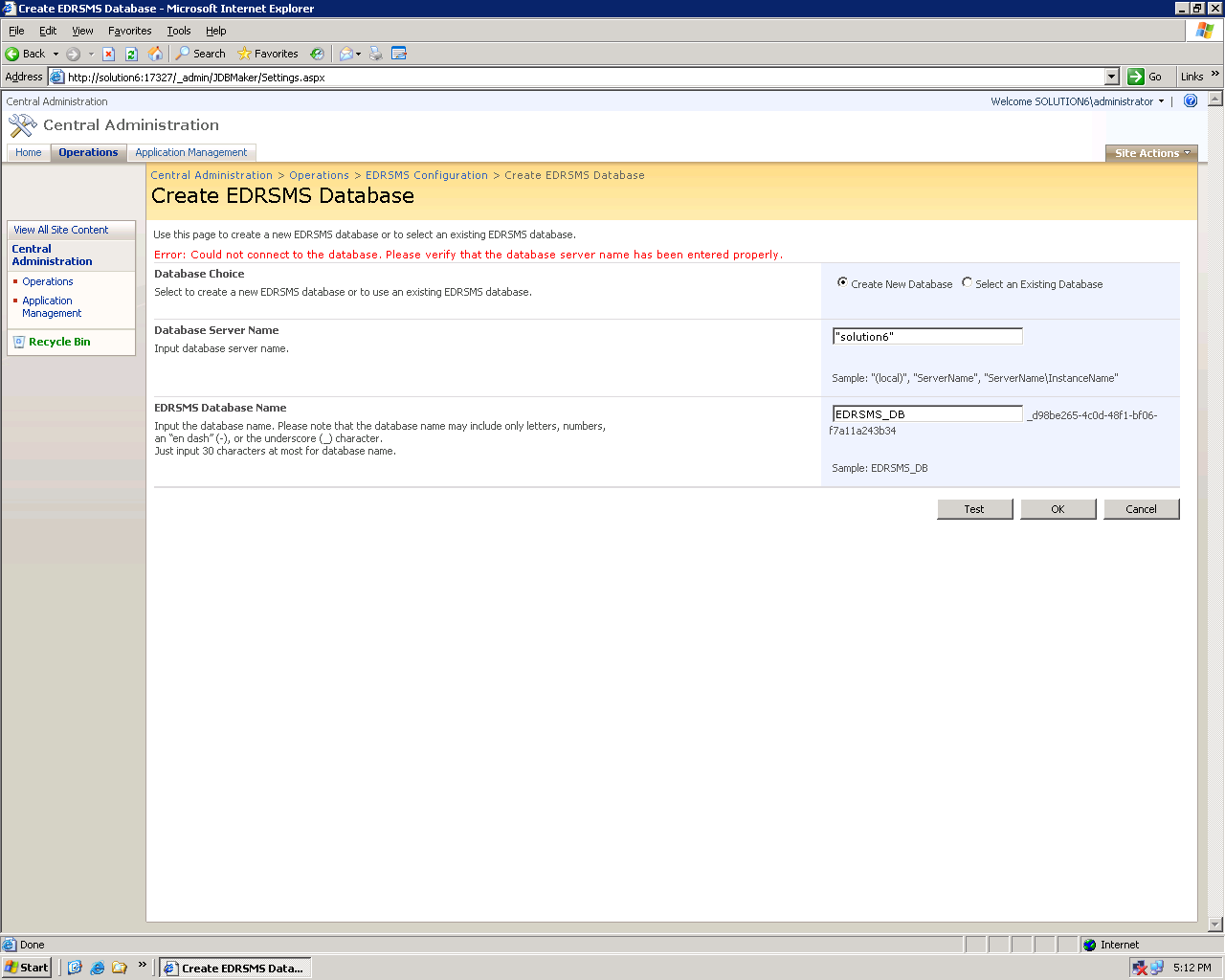This screenshot has height=980, width=1225.
Task: Select the Create New Database radio button
Action: pos(842,282)
